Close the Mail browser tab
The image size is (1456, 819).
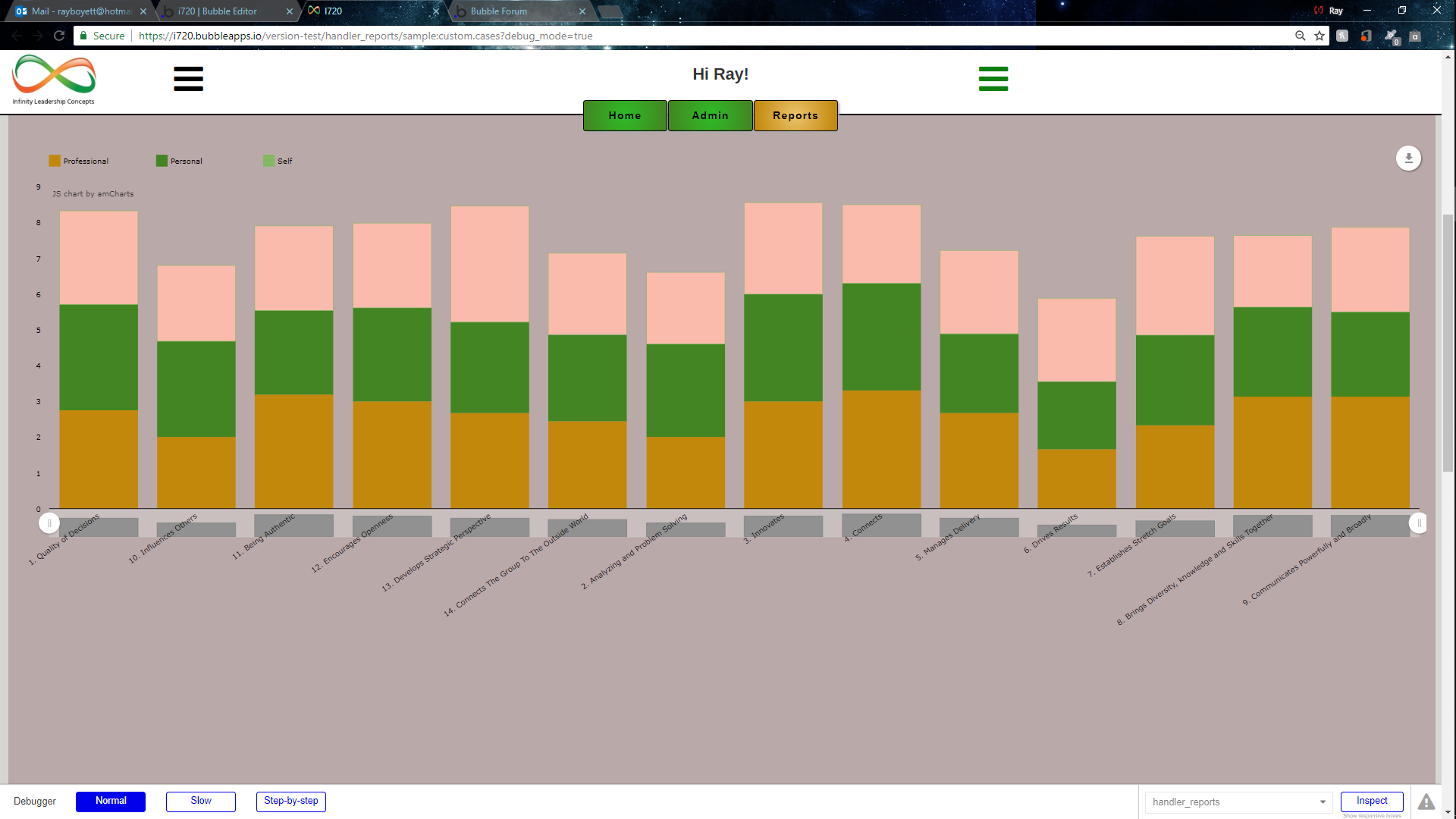pyautogui.click(x=143, y=11)
